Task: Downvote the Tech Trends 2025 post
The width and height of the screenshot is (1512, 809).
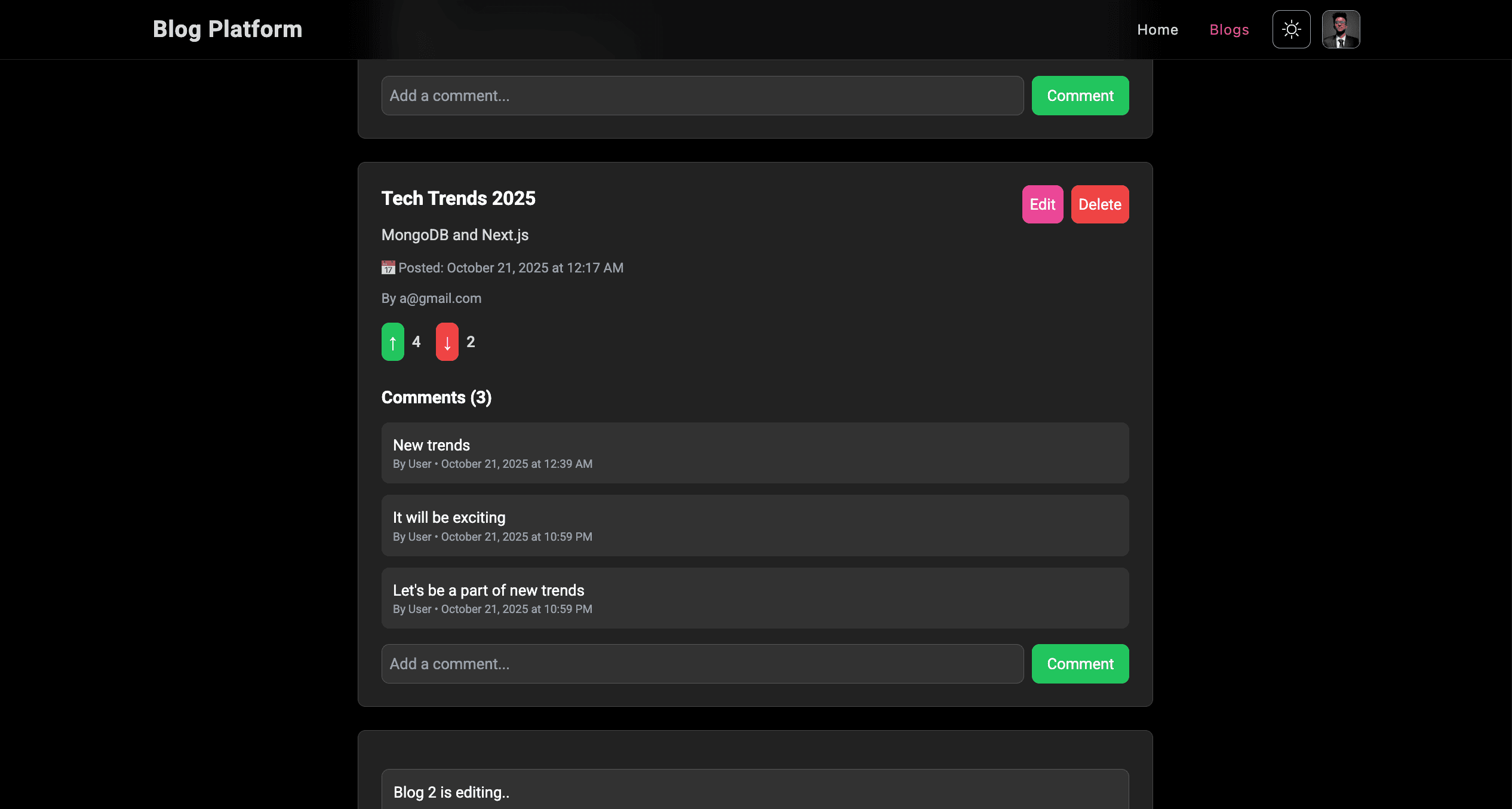Action: [446, 341]
